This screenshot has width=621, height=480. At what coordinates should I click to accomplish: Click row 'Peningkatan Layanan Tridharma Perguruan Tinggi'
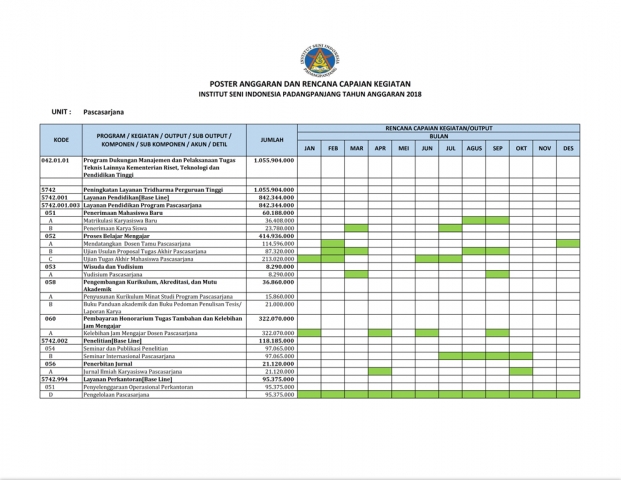tap(153, 190)
